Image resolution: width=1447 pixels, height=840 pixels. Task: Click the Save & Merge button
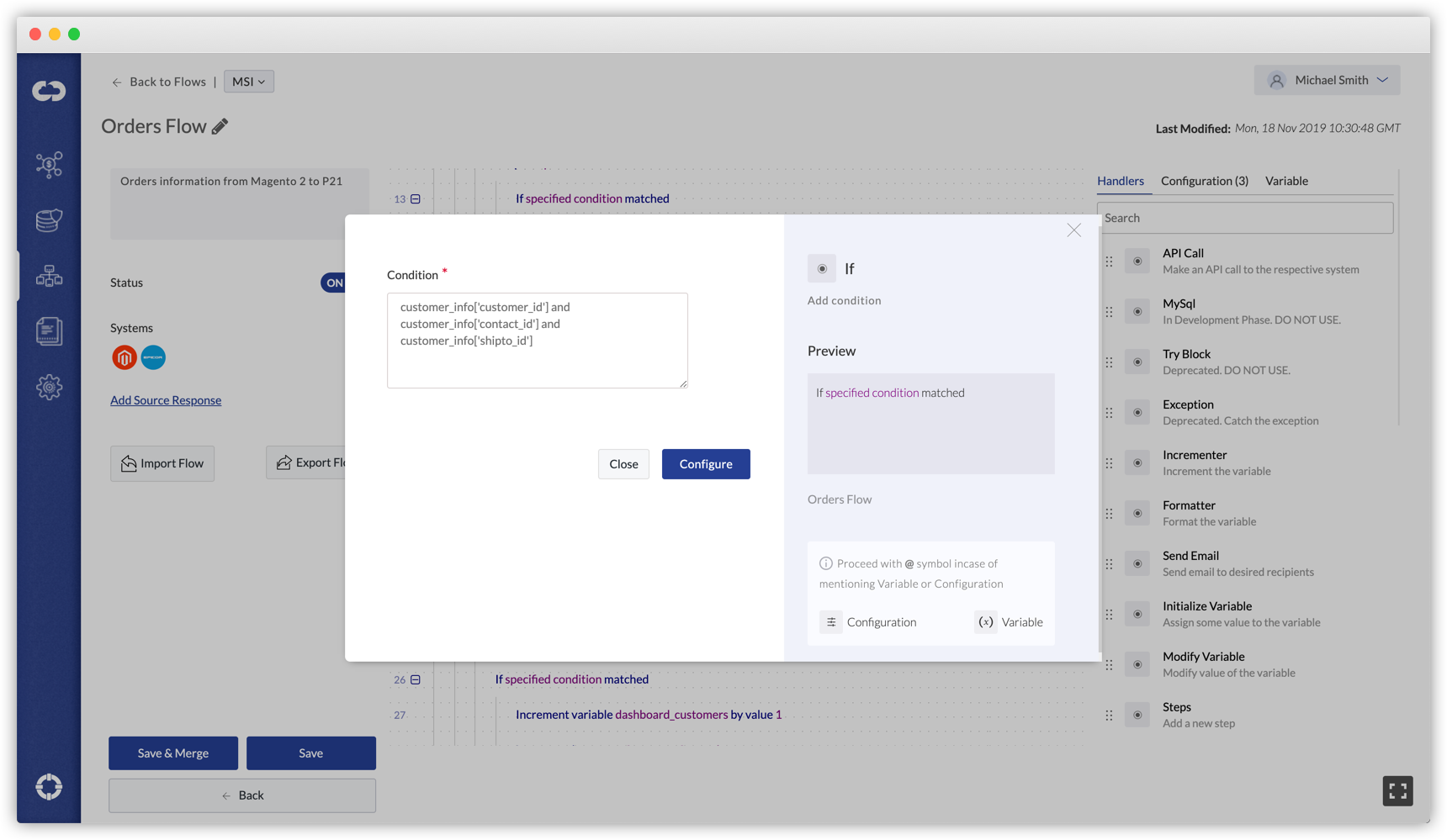click(x=173, y=753)
